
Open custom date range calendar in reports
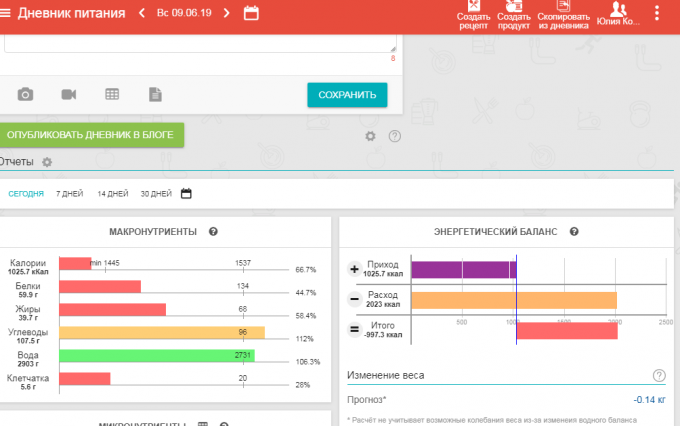[x=186, y=193]
